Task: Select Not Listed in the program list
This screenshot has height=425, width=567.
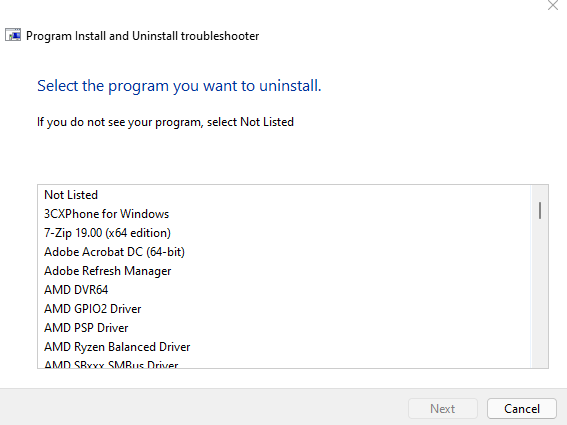Action: pos(284,195)
